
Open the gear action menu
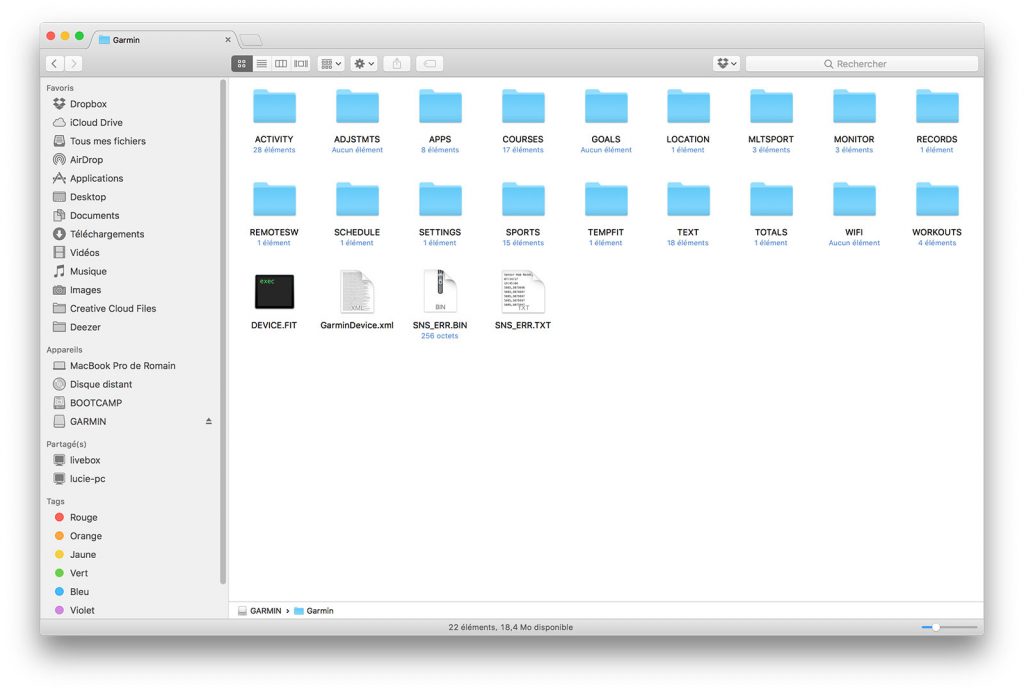point(363,64)
